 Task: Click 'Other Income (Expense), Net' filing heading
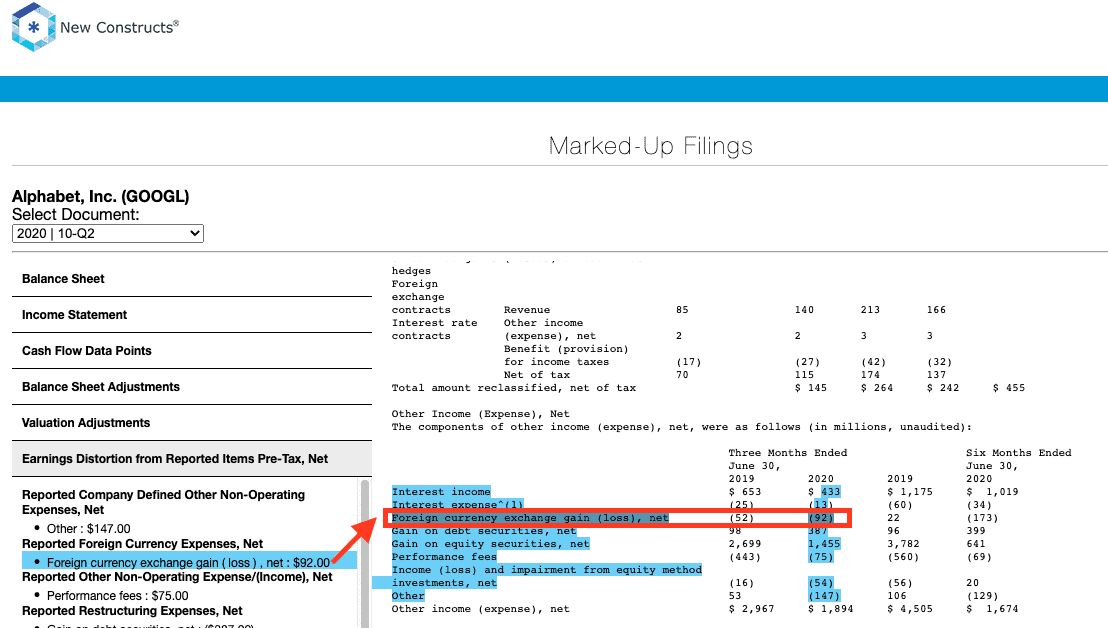[481, 414]
